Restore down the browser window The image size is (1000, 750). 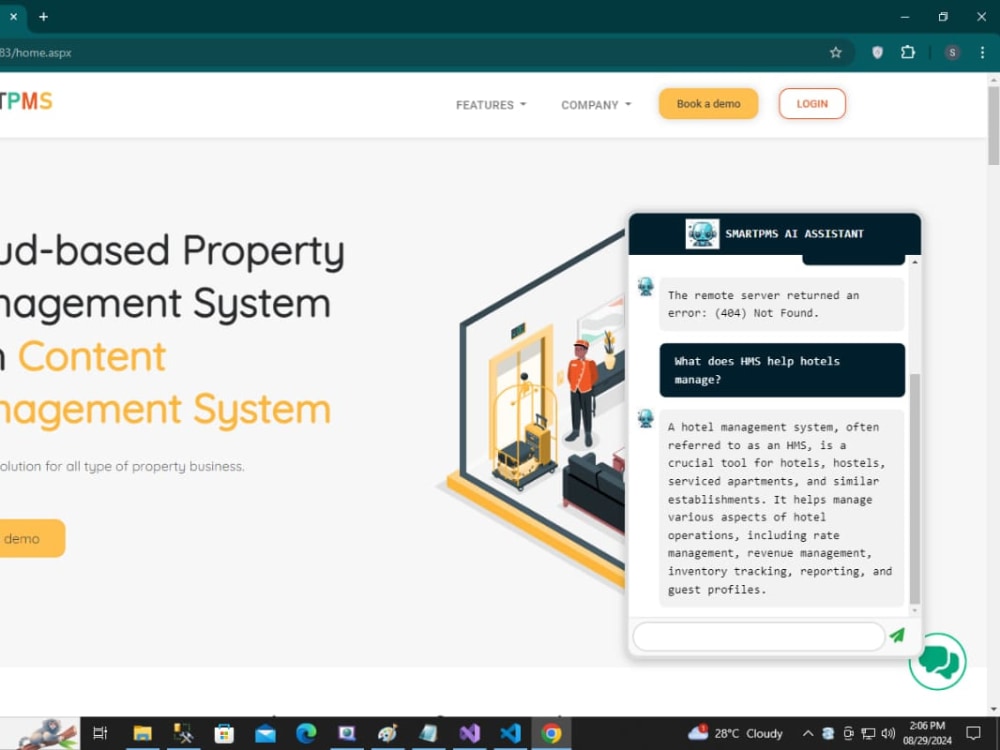tap(943, 17)
